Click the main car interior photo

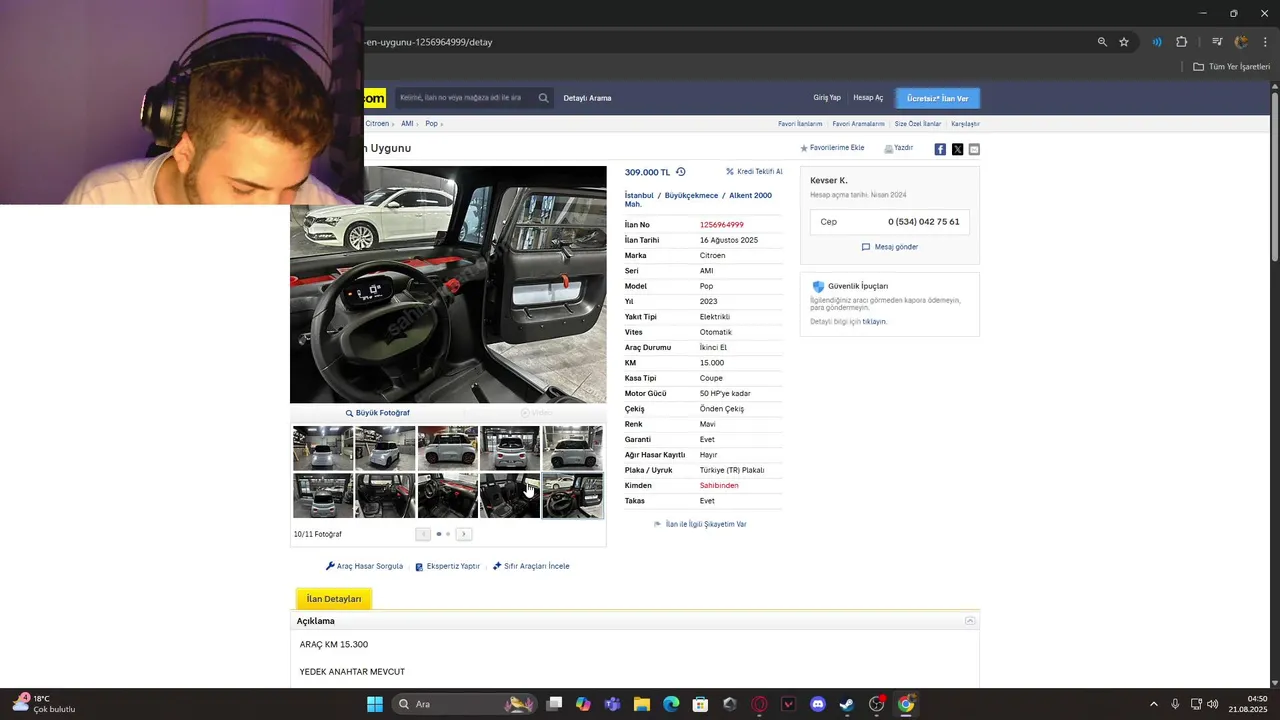coord(448,285)
